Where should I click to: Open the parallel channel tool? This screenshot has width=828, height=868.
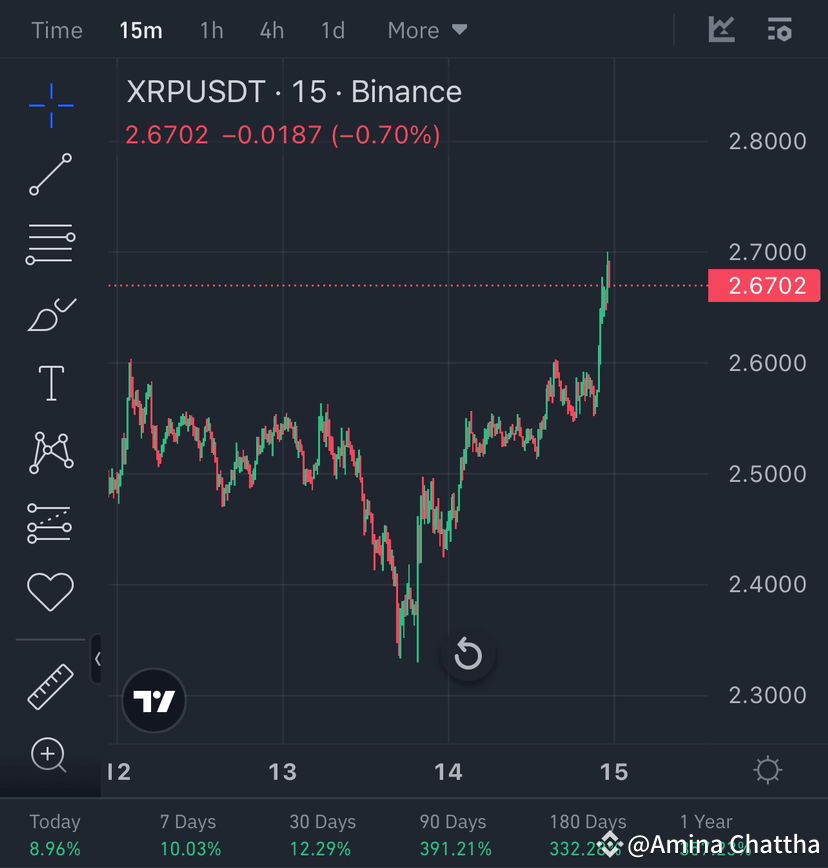pyautogui.click(x=50, y=243)
